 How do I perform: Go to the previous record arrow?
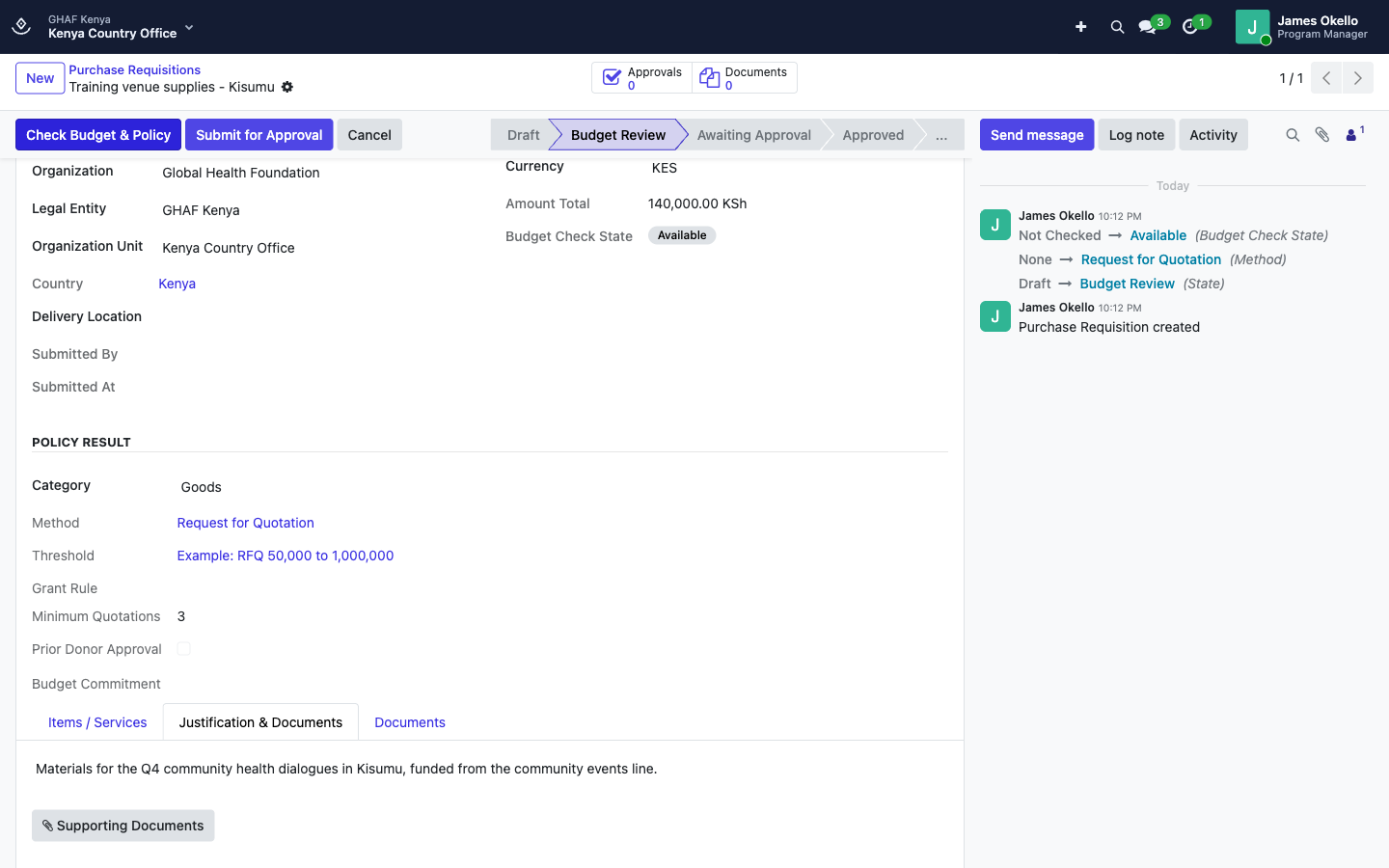(x=1326, y=78)
